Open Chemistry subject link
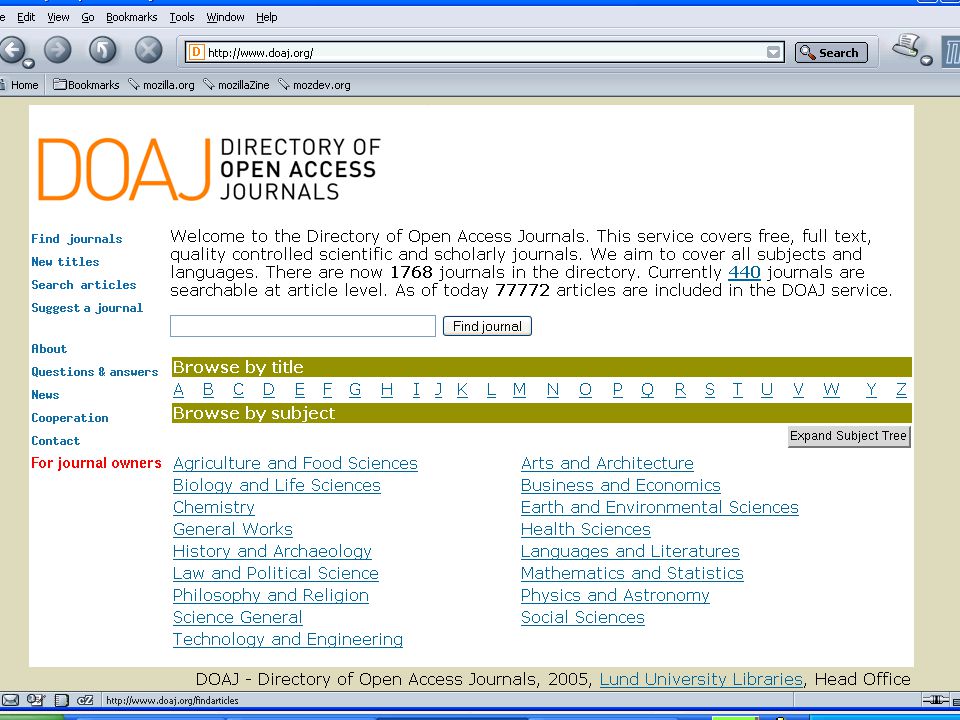The image size is (960, 720). tap(214, 508)
